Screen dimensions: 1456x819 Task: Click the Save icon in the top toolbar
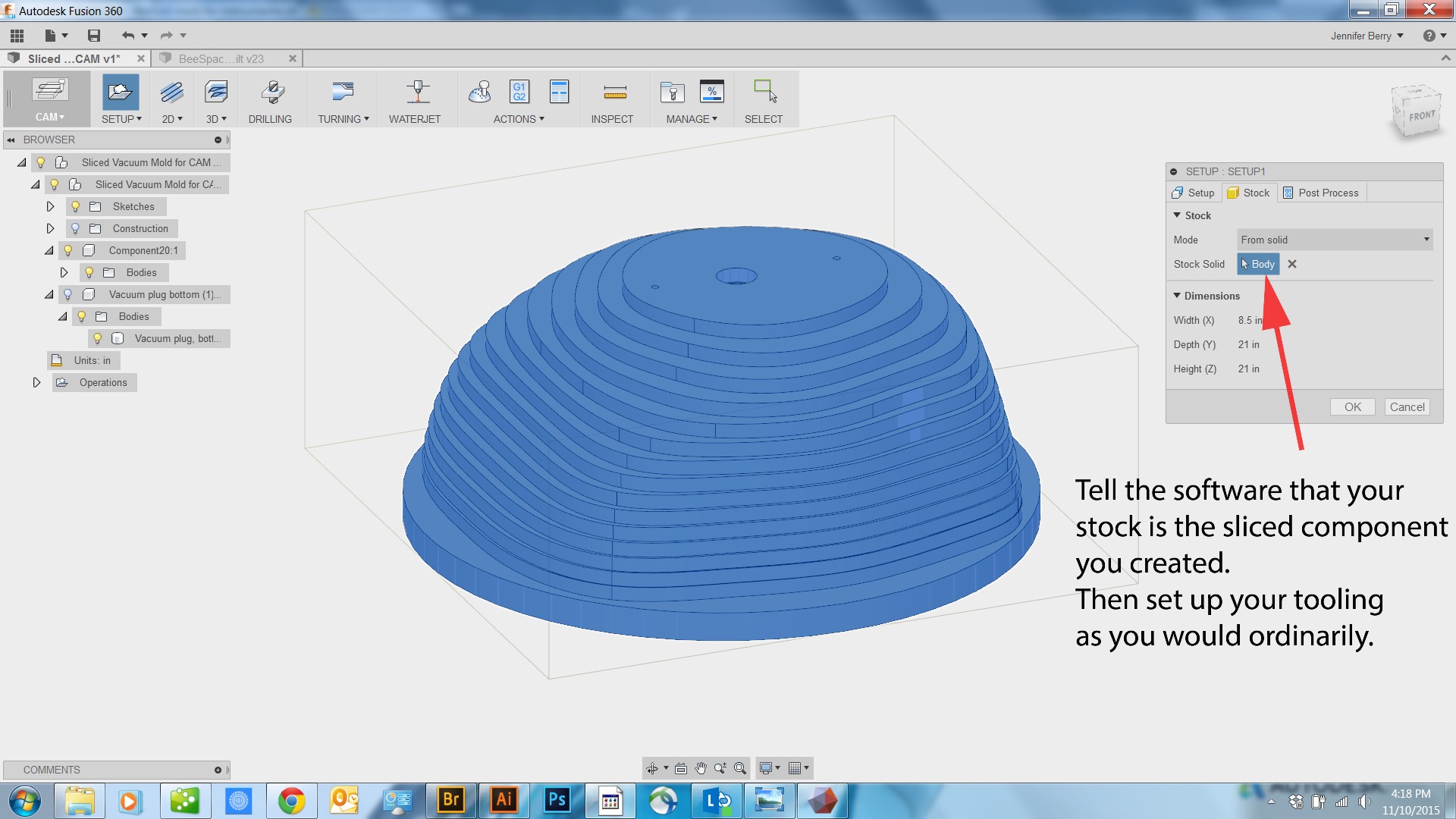(x=94, y=36)
